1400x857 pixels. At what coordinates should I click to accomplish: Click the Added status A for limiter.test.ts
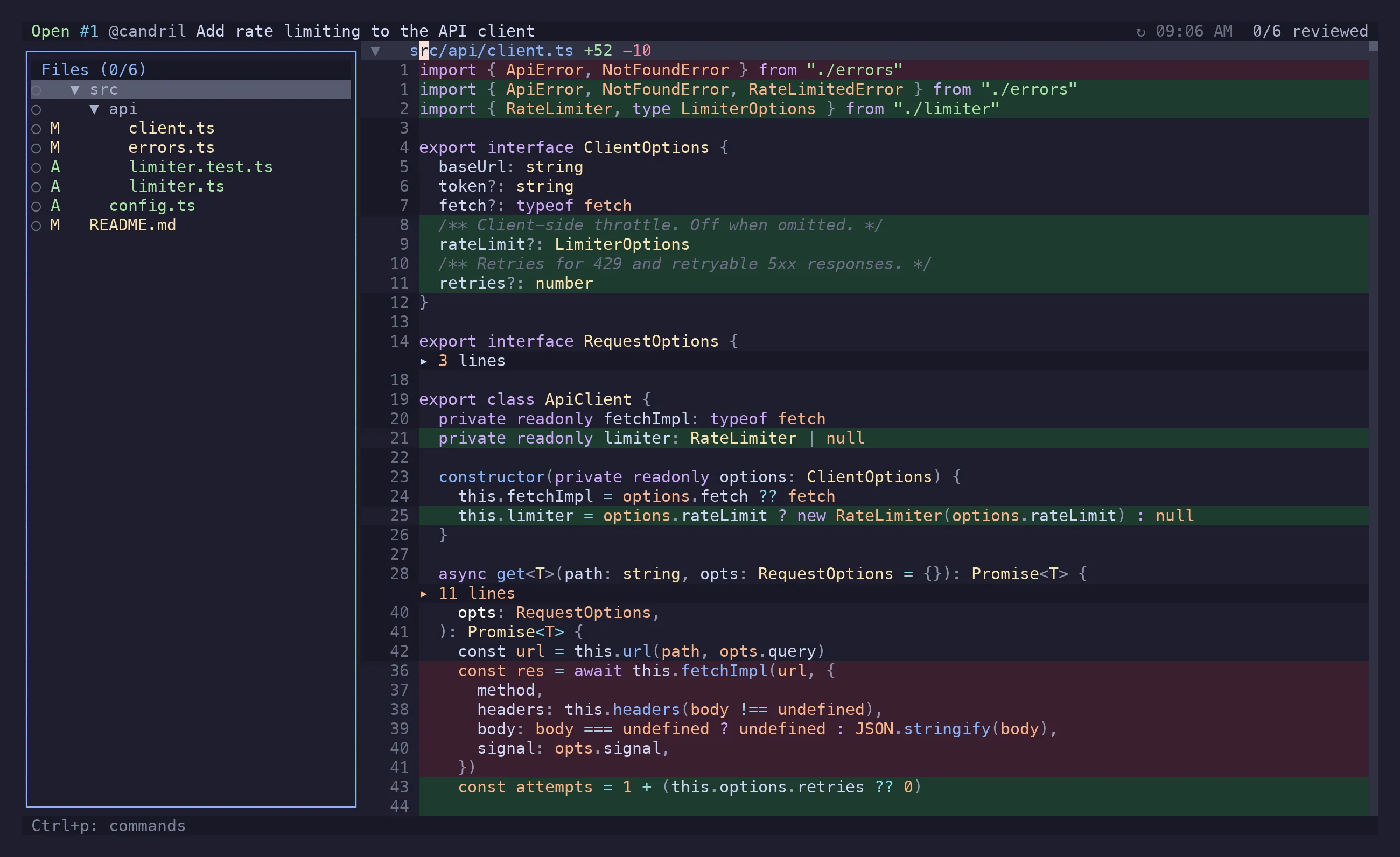[x=55, y=167]
